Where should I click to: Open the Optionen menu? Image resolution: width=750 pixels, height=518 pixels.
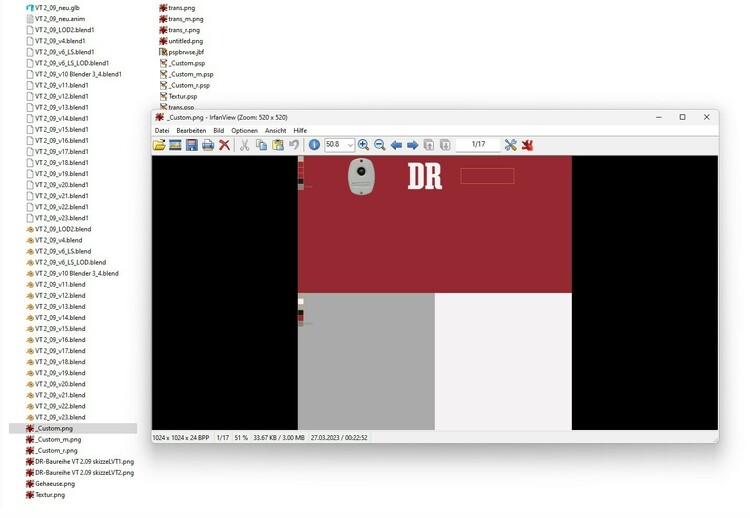244,131
